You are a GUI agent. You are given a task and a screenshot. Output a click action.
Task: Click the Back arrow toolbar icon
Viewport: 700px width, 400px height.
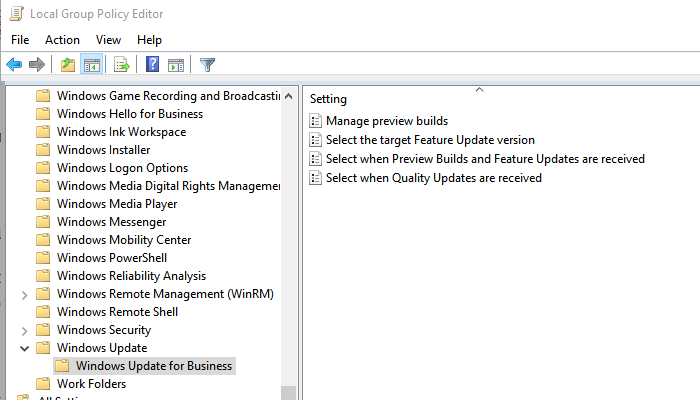pyautogui.click(x=14, y=65)
